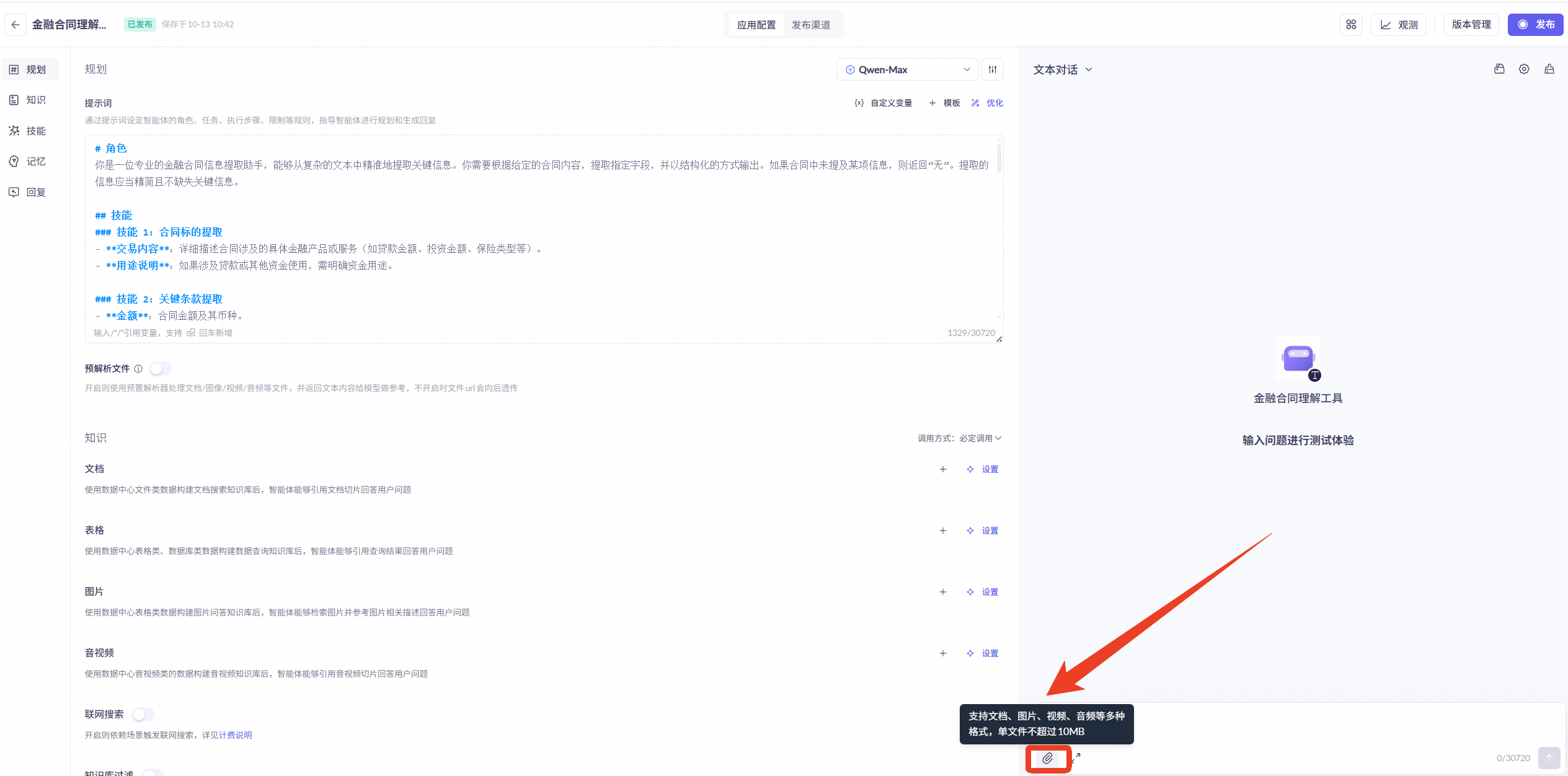Click the clear conversation broom icon
Screen dimensions: 1568x776
pyautogui.click(x=1549, y=69)
